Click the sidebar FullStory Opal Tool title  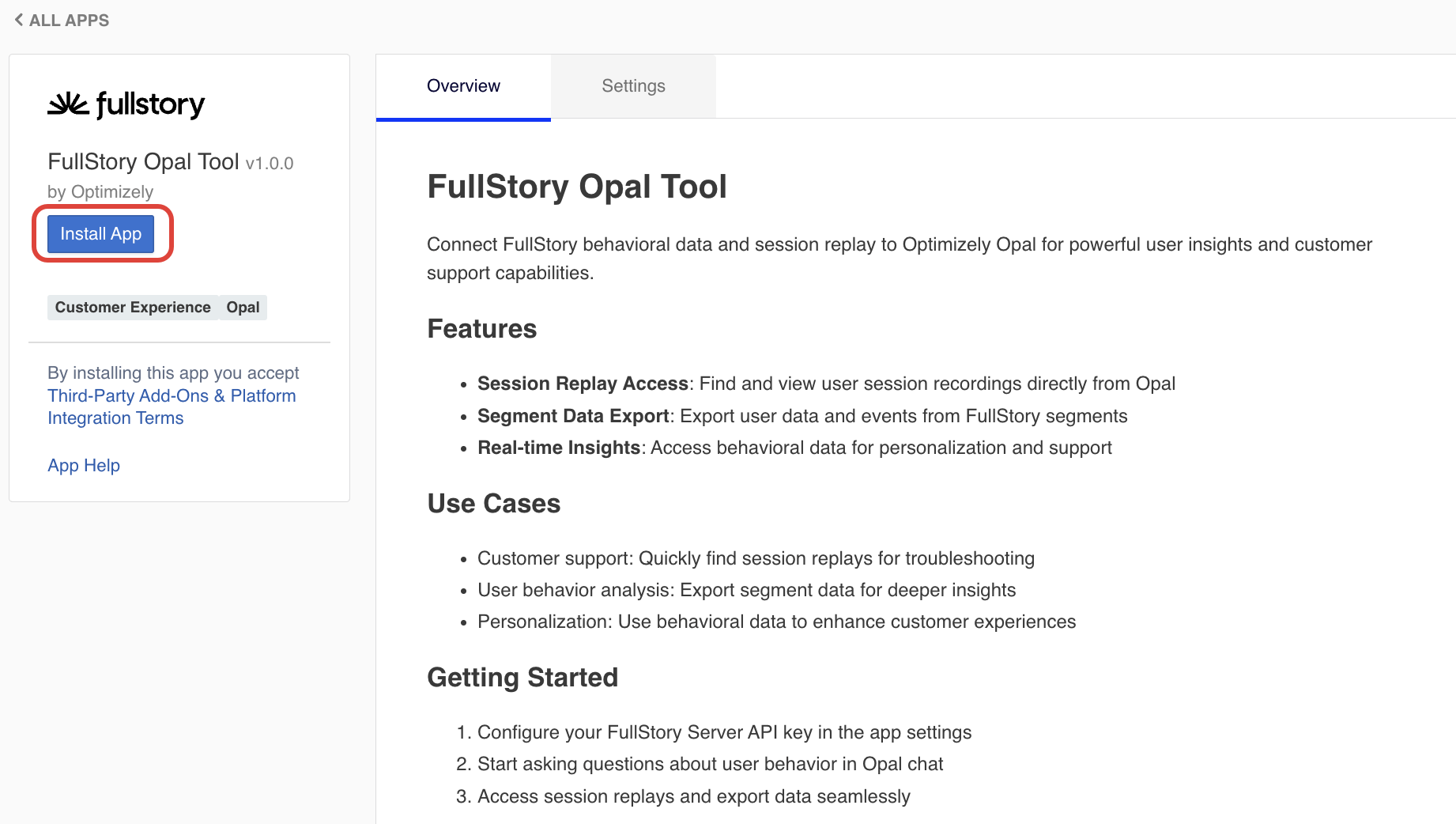(x=143, y=162)
